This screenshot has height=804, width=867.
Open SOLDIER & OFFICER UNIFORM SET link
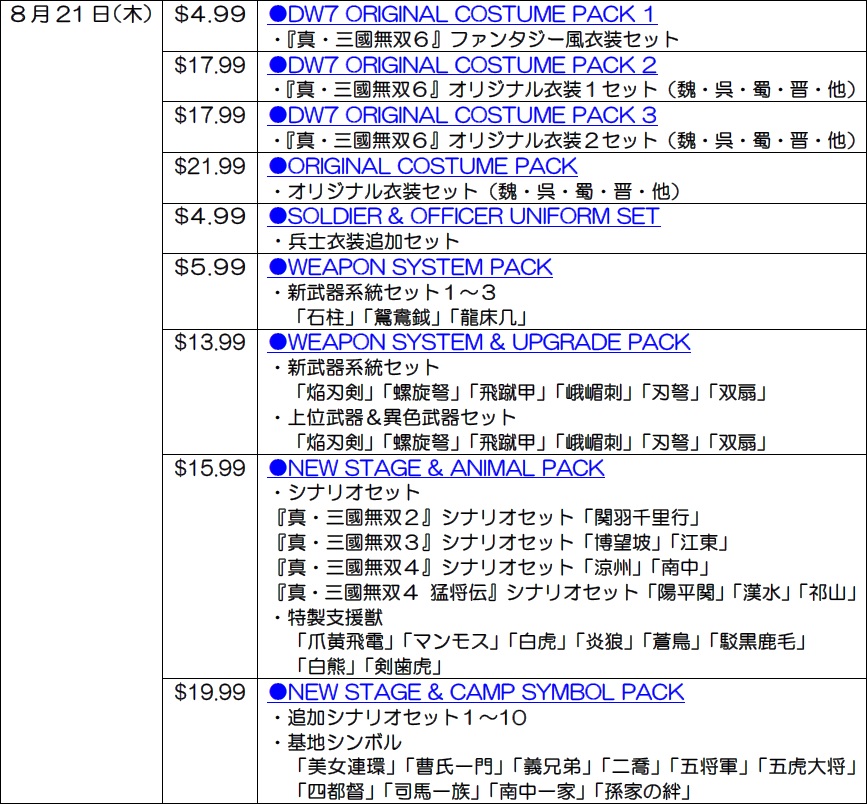(464, 216)
